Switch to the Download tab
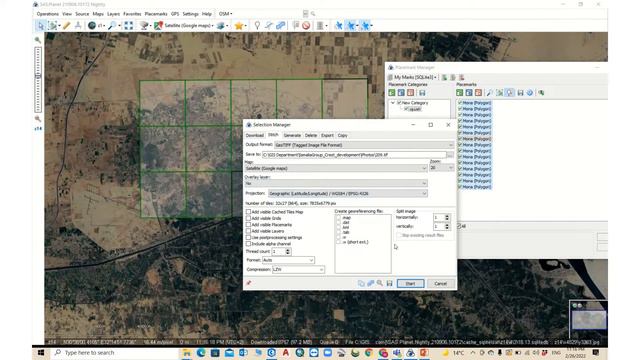 pos(255,135)
